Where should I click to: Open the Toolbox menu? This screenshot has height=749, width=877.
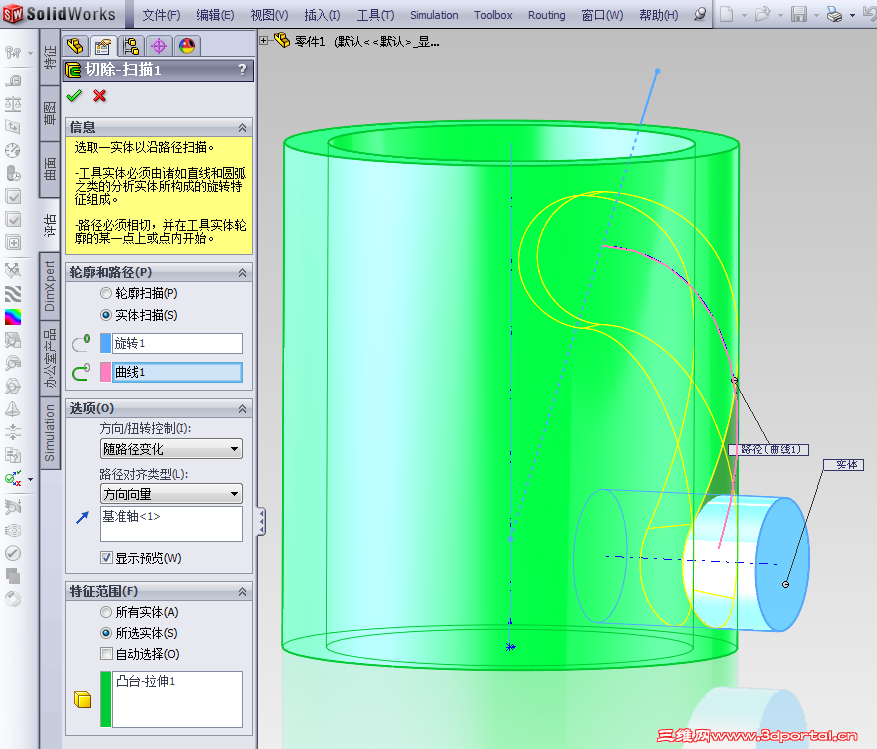pos(493,15)
